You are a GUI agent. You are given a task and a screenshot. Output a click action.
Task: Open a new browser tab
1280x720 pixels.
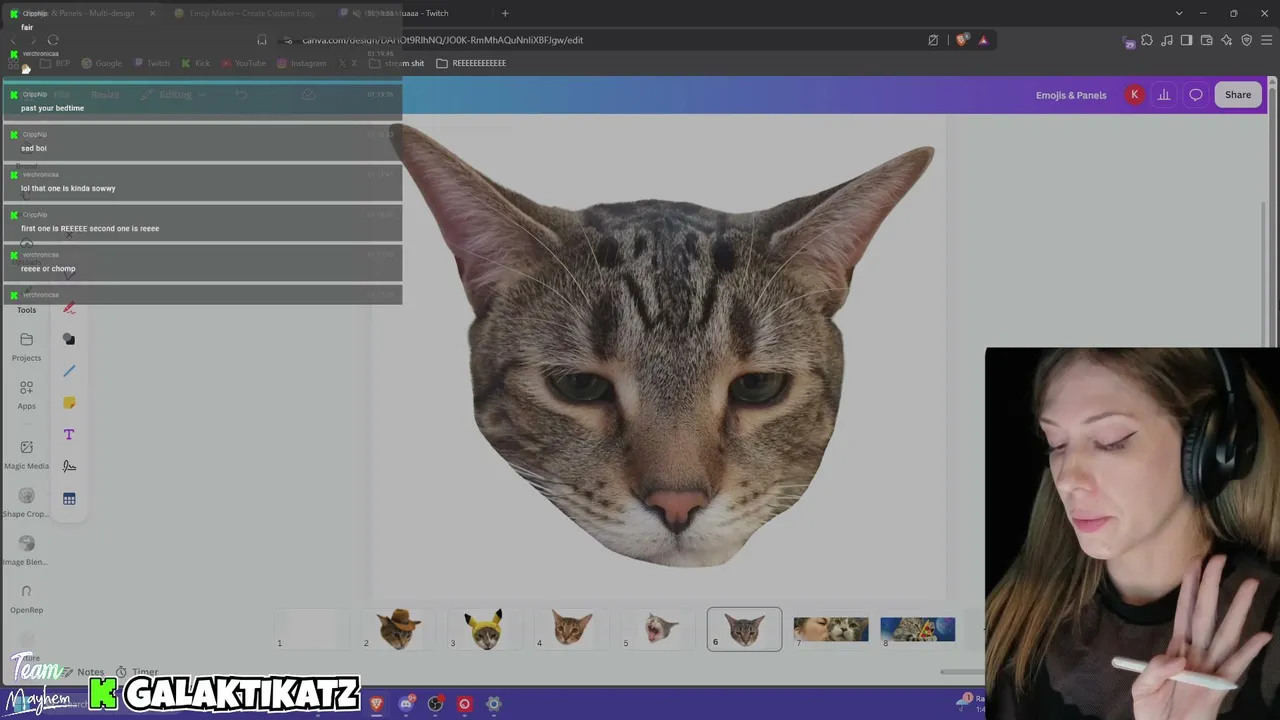pyautogui.click(x=505, y=13)
